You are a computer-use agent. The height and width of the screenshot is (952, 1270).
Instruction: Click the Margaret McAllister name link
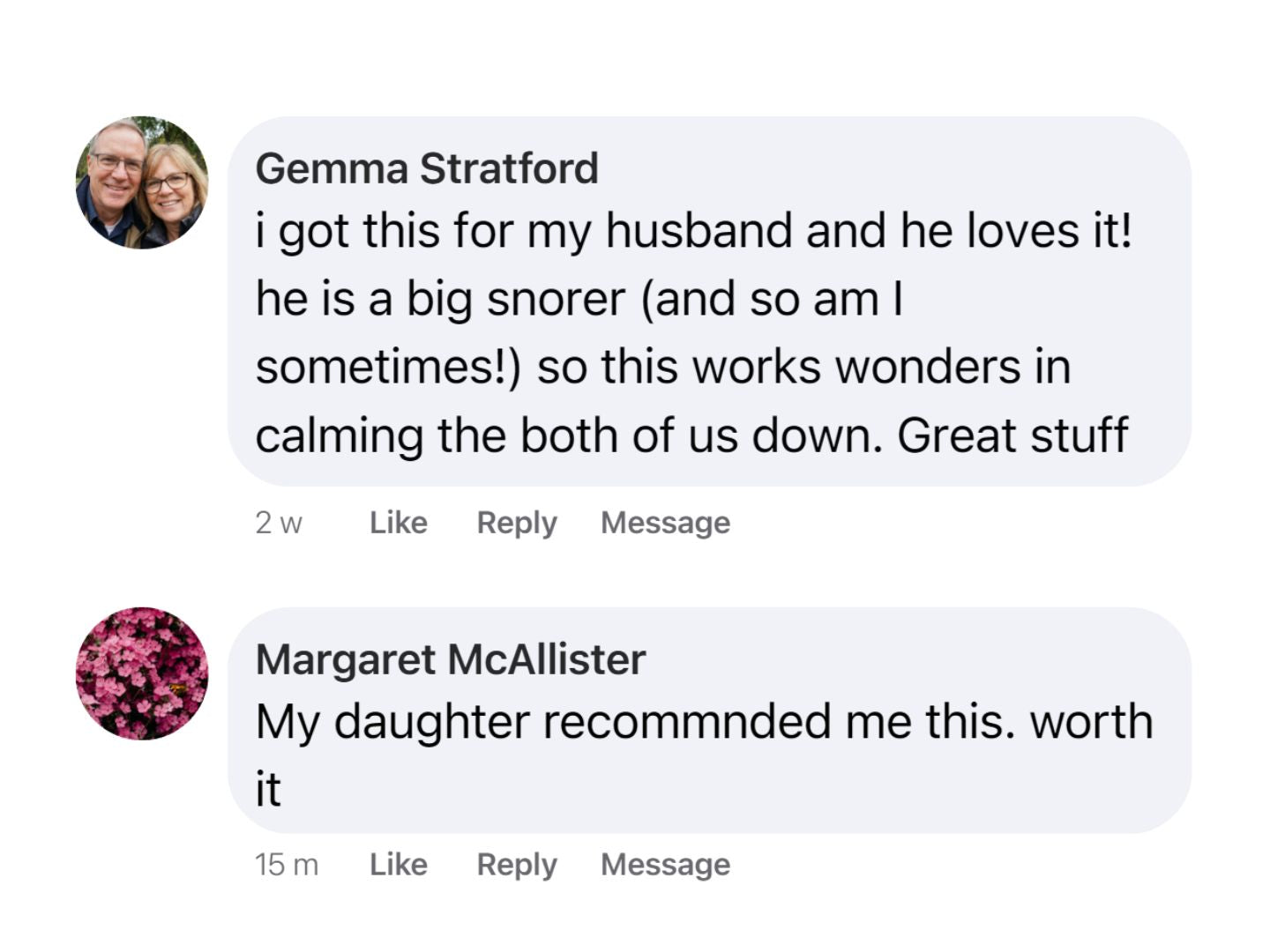[451, 659]
